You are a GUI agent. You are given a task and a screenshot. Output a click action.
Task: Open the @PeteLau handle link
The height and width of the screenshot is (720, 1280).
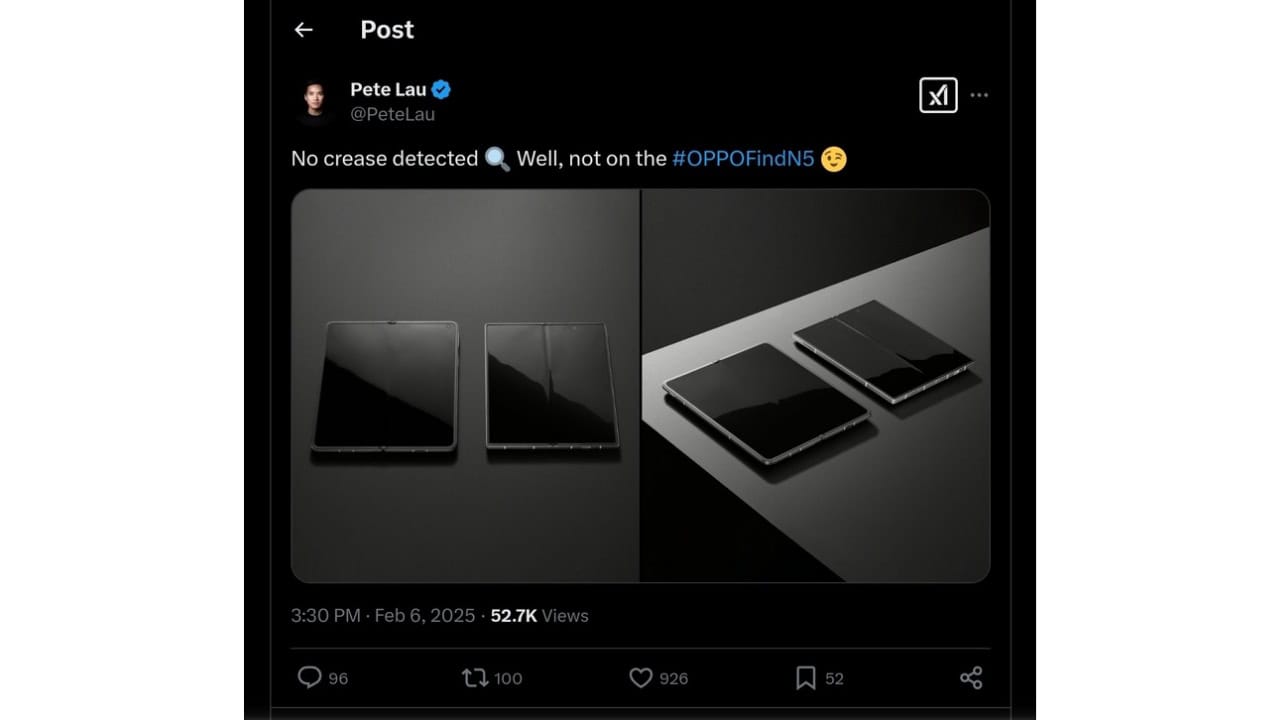[392, 114]
